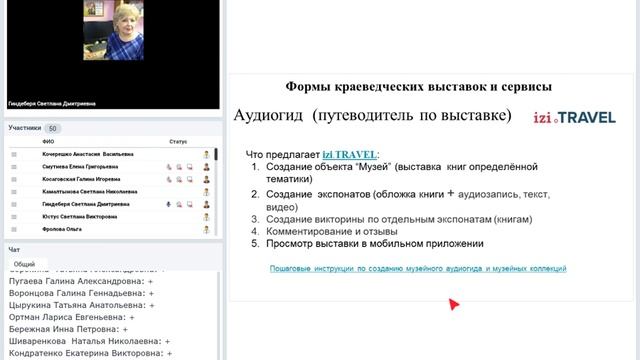Screen dimensions: 640x360
Task: Click the Аудиогид (путеводитель по выставке) heading
Action: 372,115
